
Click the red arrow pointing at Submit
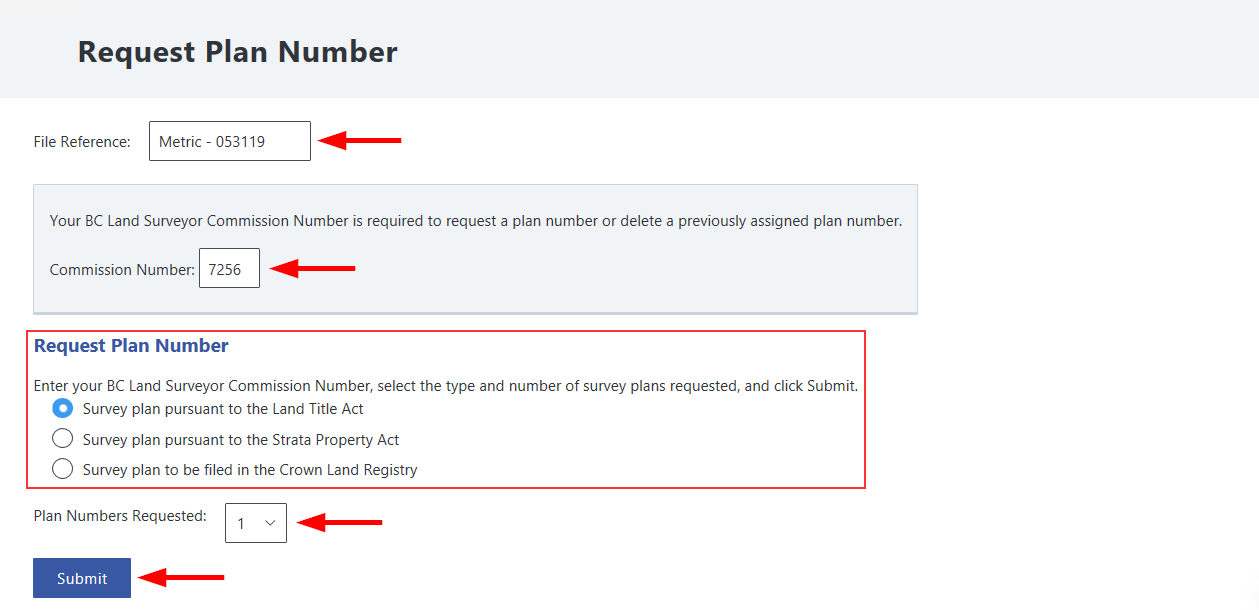tap(181, 577)
